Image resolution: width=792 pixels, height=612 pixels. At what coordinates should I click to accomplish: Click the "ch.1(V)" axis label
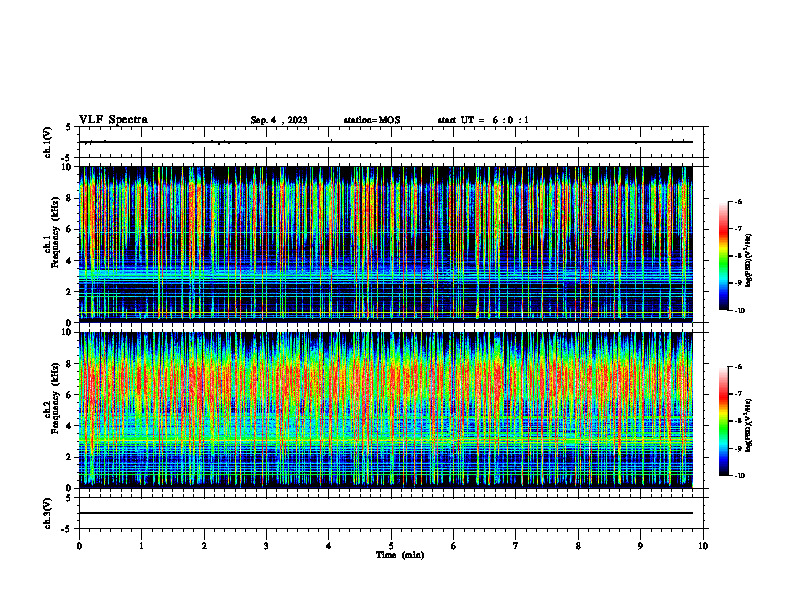pyautogui.click(x=47, y=142)
